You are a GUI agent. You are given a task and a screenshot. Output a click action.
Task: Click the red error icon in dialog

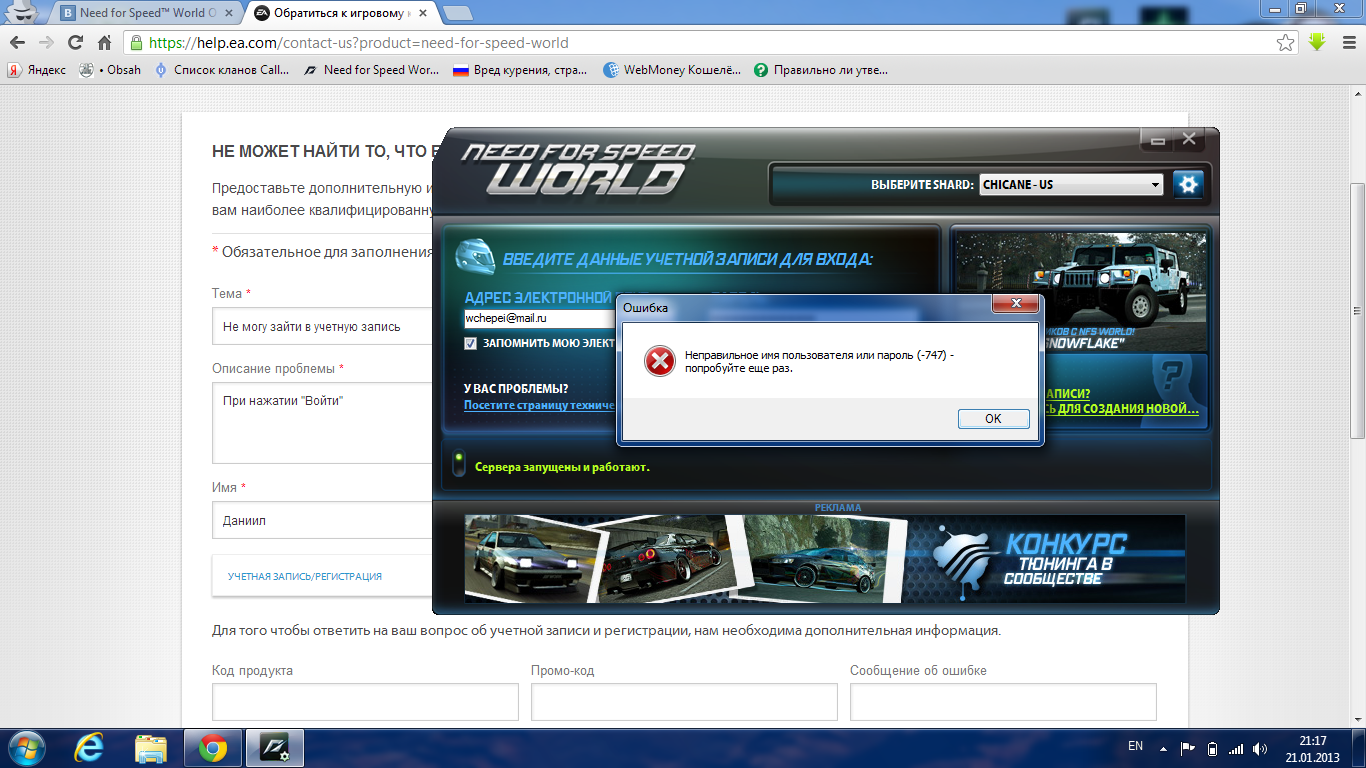pos(659,361)
